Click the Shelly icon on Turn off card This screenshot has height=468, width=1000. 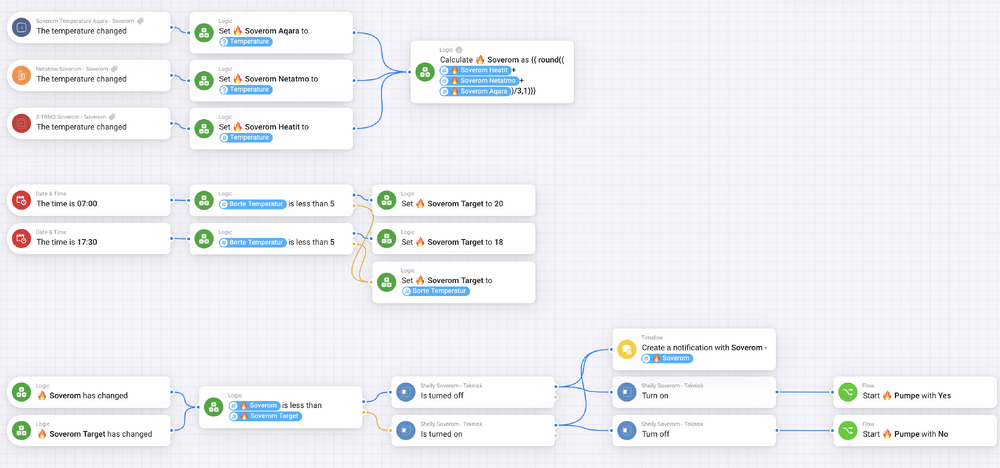tap(627, 430)
